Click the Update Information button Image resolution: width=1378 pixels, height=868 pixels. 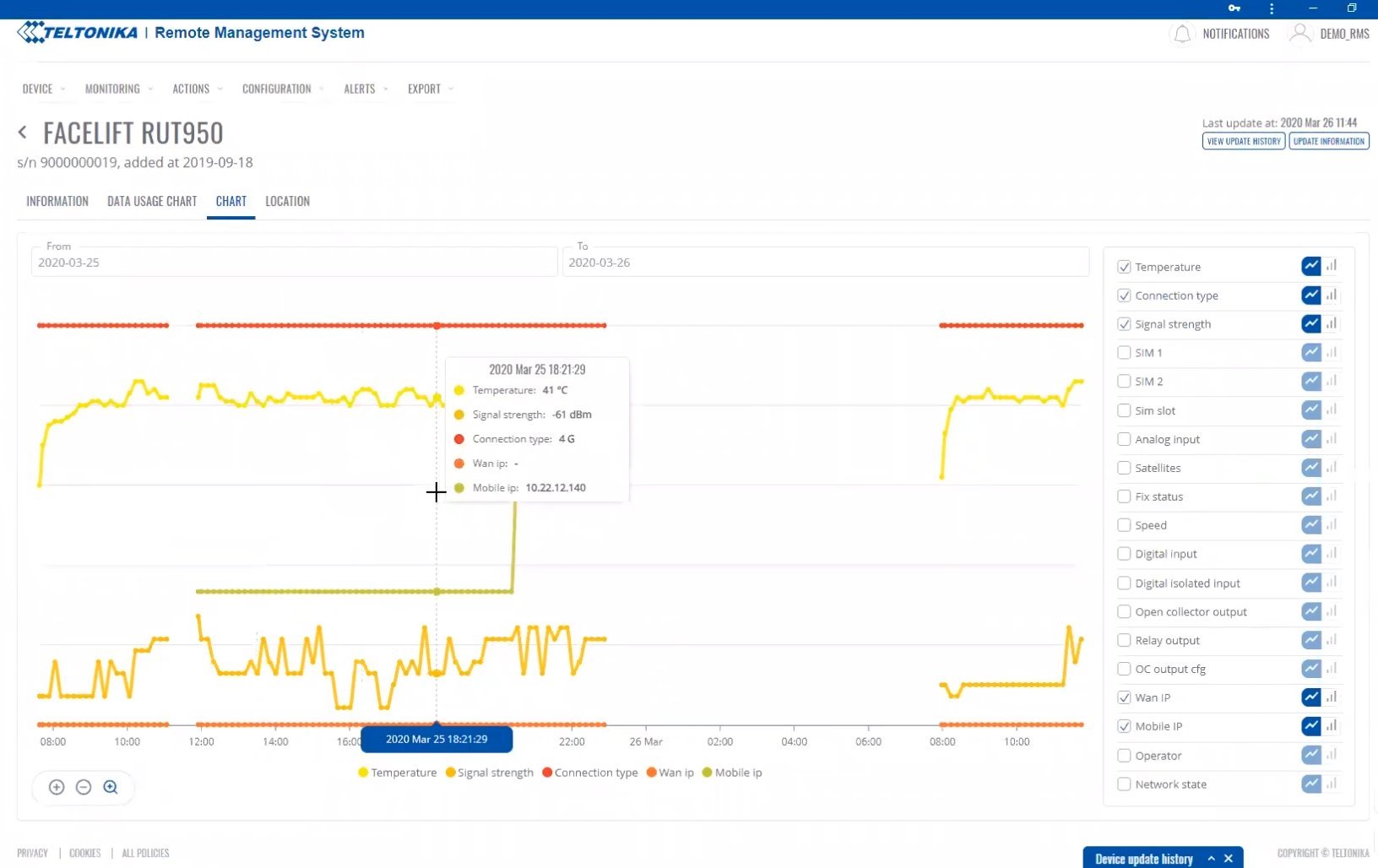pos(1328,141)
